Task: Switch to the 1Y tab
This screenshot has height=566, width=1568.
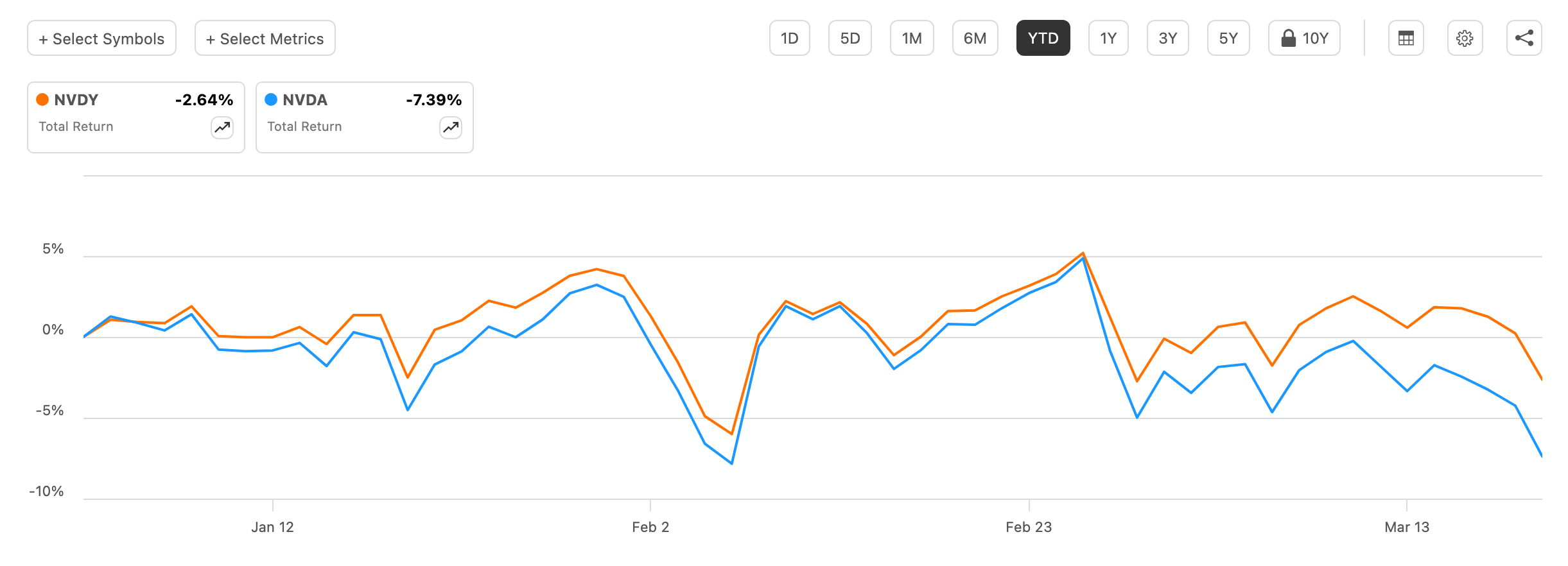Action: (x=1108, y=38)
